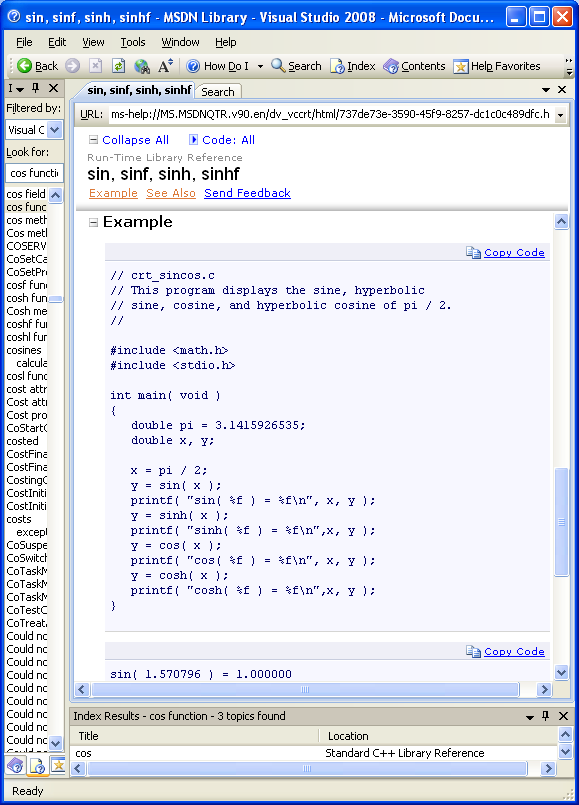Viewport: 579px width, 805px height.
Task: Open the File menu
Action: point(24,42)
